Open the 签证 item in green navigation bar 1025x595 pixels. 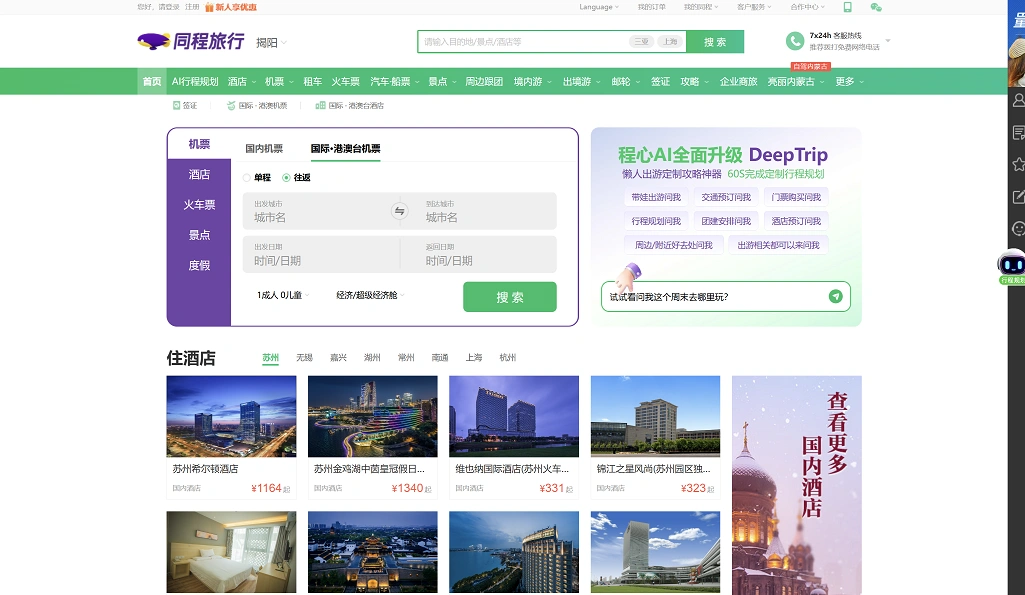pyautogui.click(x=660, y=82)
